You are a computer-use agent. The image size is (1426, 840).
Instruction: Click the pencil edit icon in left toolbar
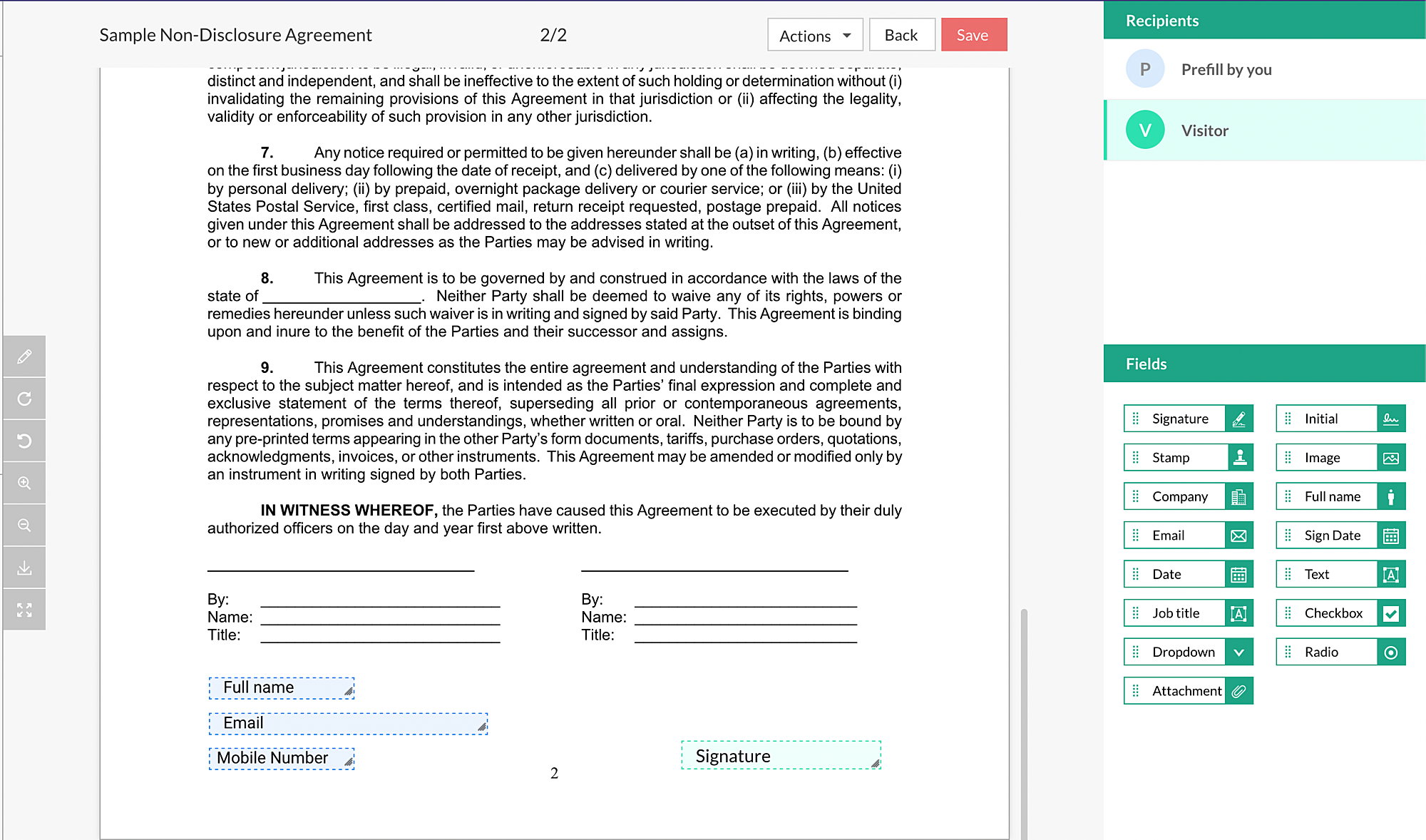pos(24,357)
